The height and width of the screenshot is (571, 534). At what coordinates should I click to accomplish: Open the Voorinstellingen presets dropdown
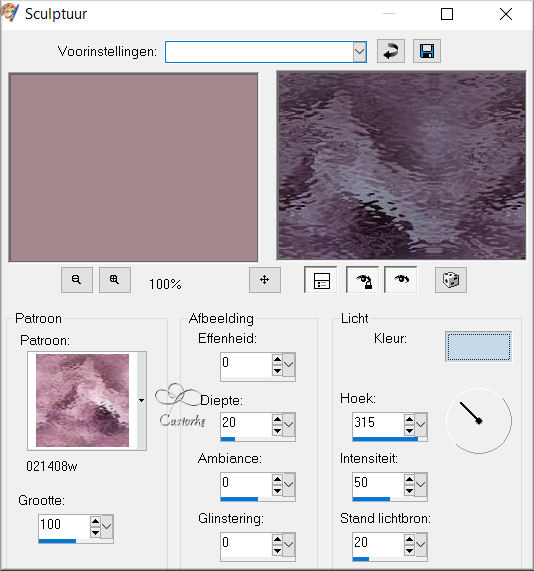tap(360, 52)
